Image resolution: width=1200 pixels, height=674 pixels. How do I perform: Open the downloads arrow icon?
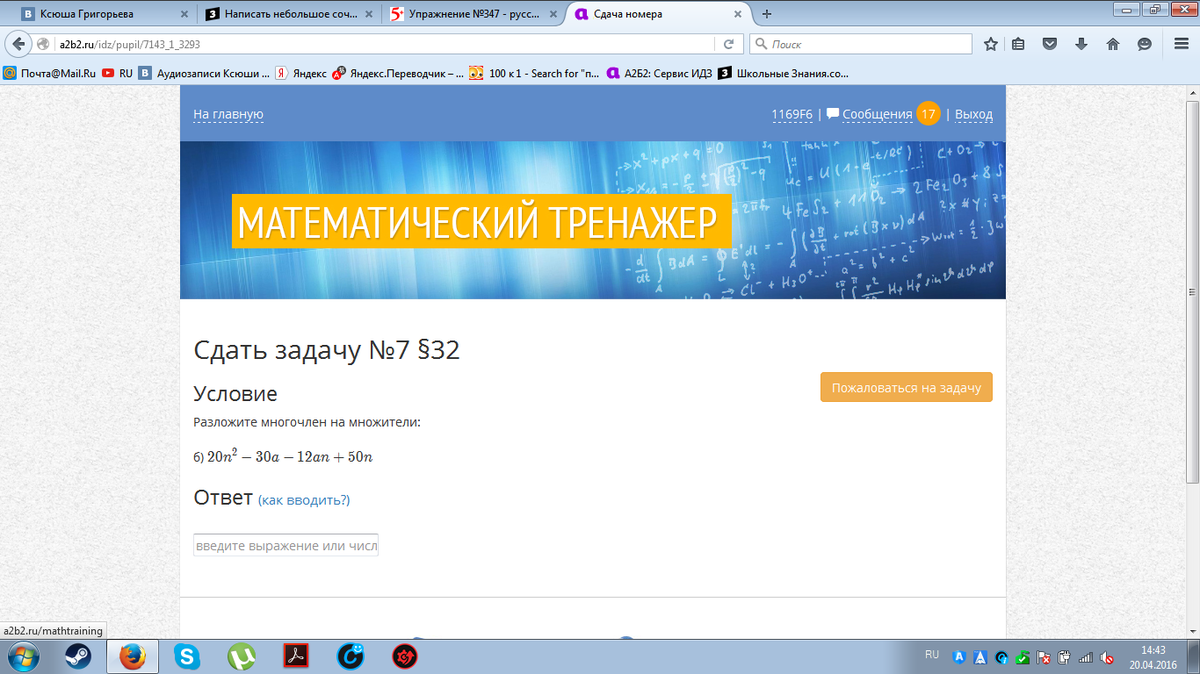coord(1081,44)
